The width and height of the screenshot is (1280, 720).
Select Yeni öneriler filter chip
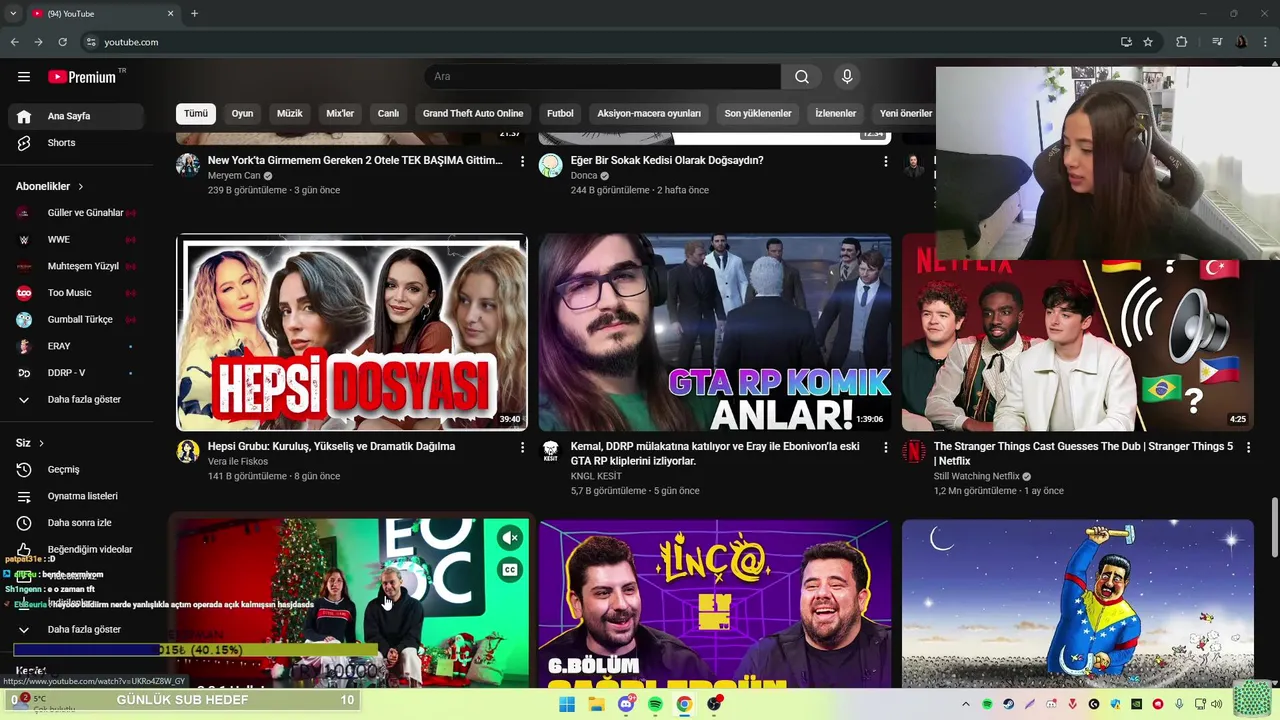pos(904,114)
